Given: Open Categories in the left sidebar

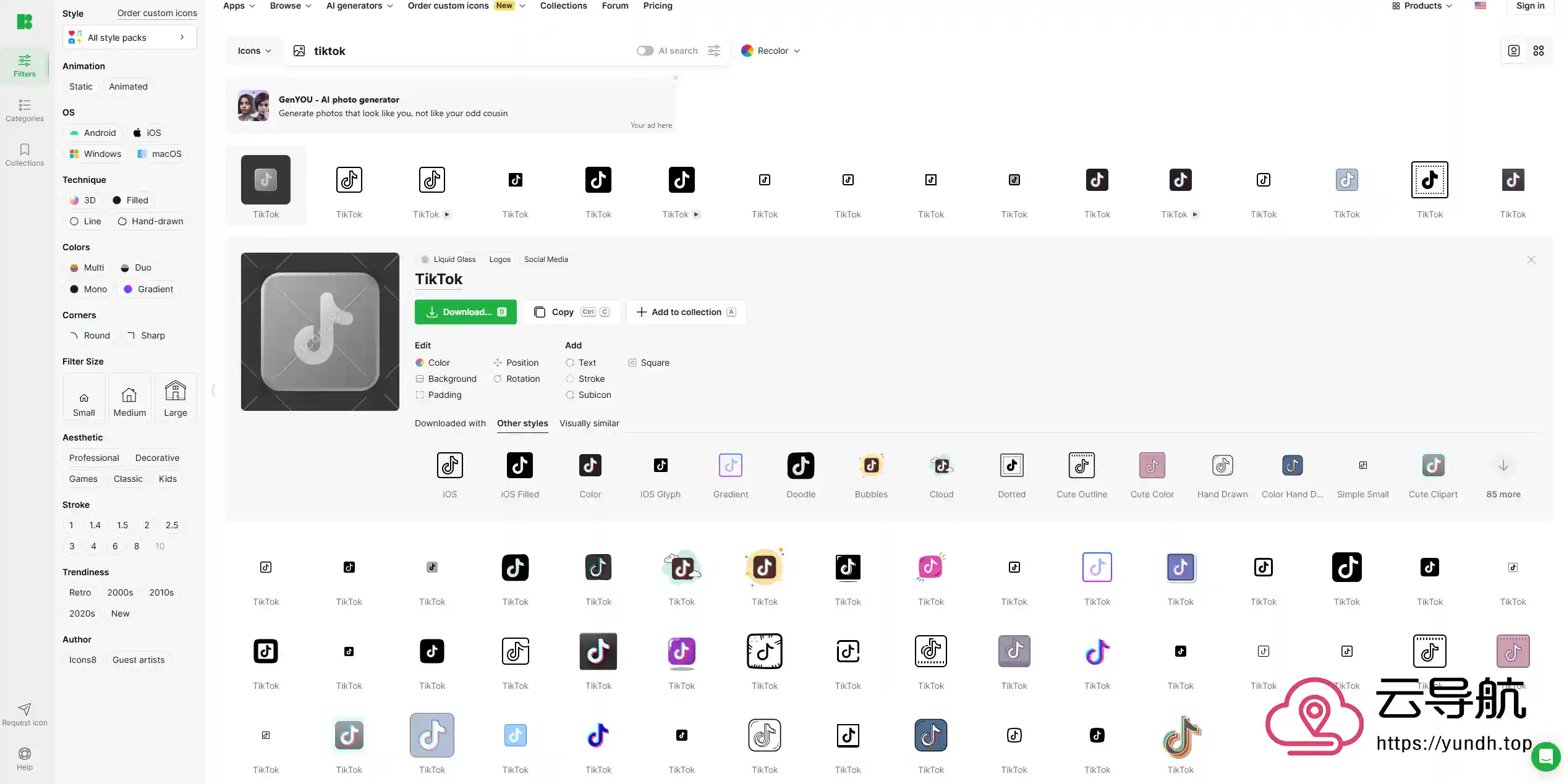Looking at the screenshot, I should point(25,110).
